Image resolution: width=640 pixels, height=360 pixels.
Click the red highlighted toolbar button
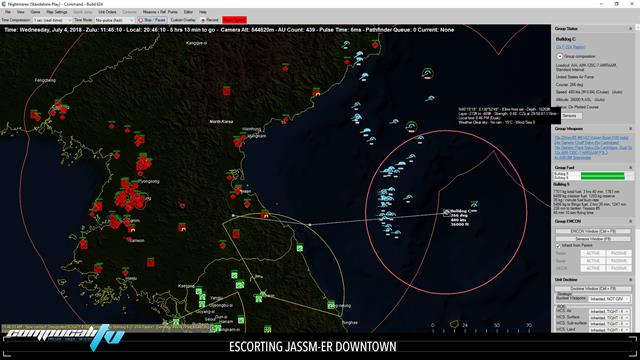(234, 20)
